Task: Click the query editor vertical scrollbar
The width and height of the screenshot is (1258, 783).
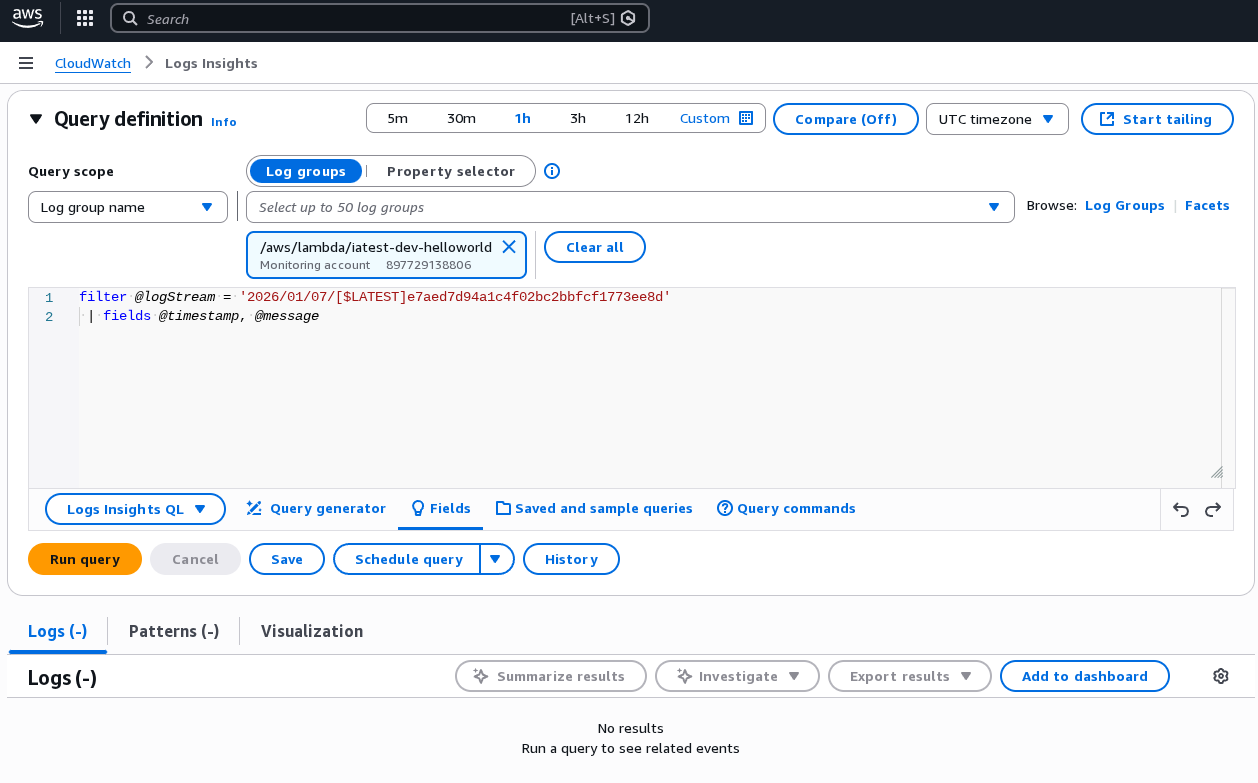Action: pos(1228,388)
